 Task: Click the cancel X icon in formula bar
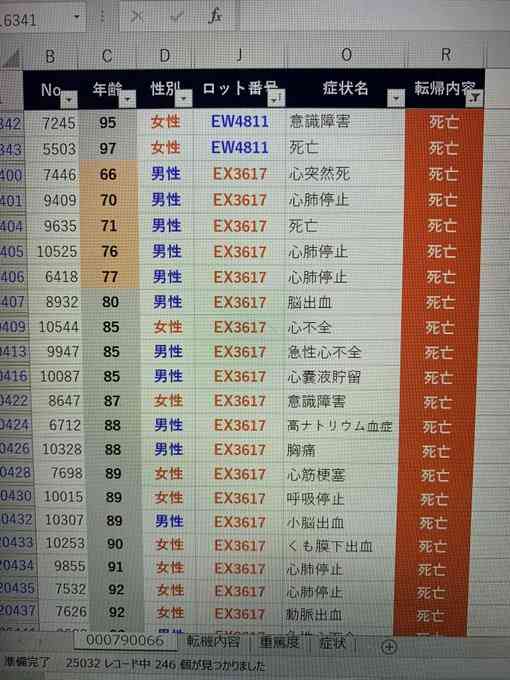137,17
